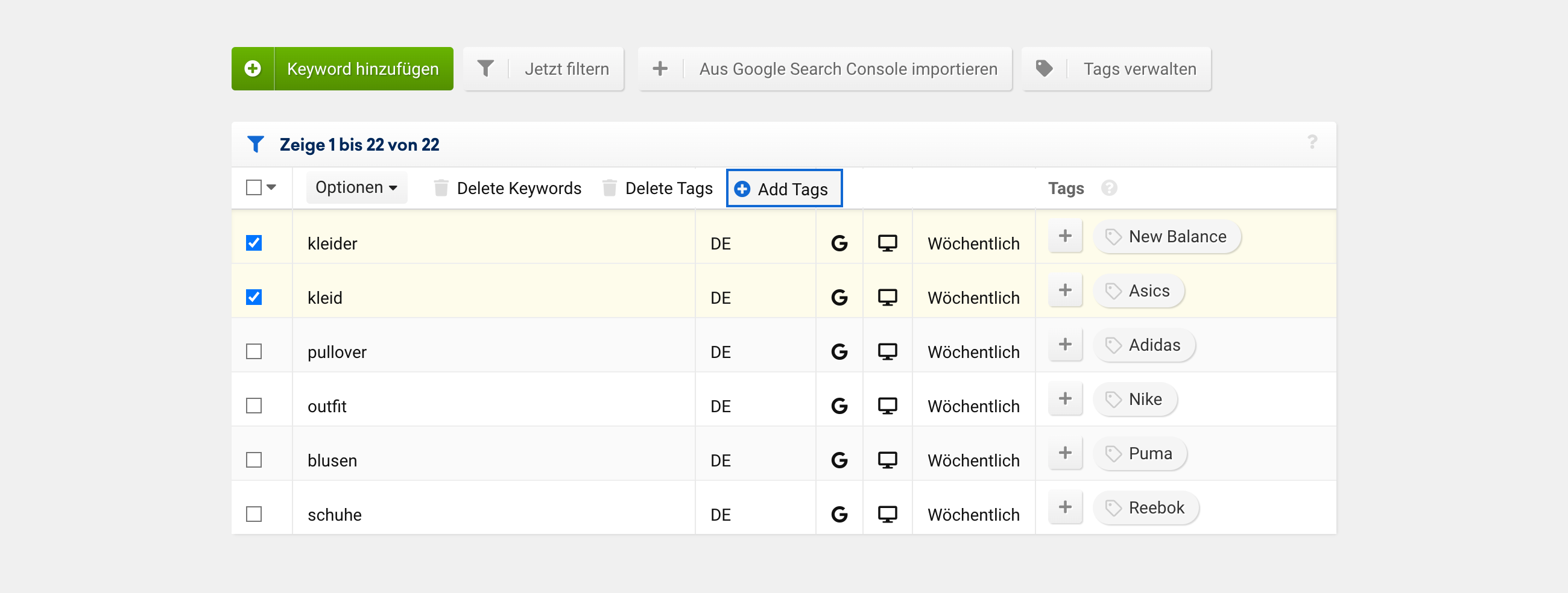This screenshot has height=593, width=1568.
Task: Open Tags verwalten
Action: click(1116, 69)
